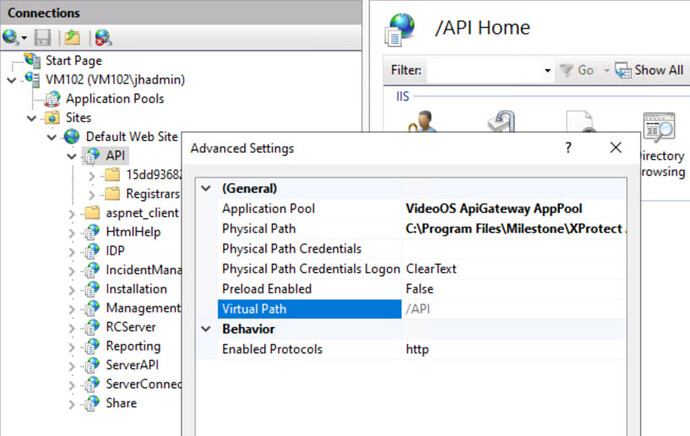Screen dimensions: 690x436
Task: Click the Advanced Settings help question mark
Action: point(568,148)
